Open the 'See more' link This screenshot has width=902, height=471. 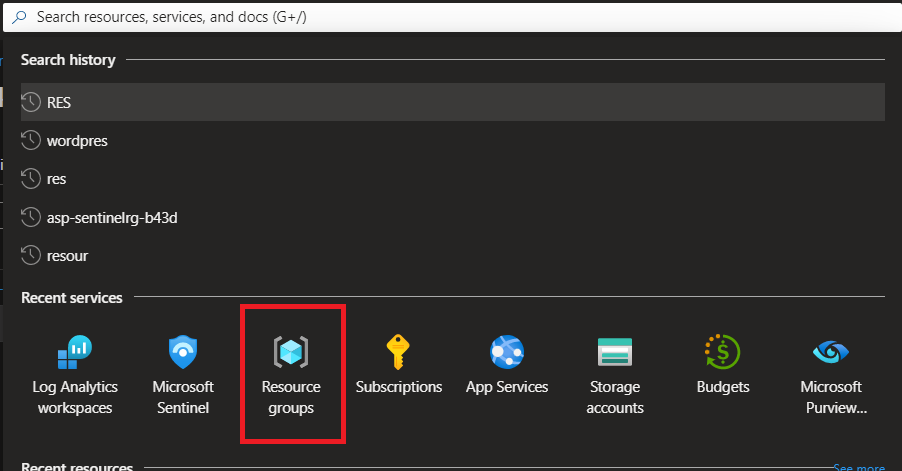click(859, 467)
